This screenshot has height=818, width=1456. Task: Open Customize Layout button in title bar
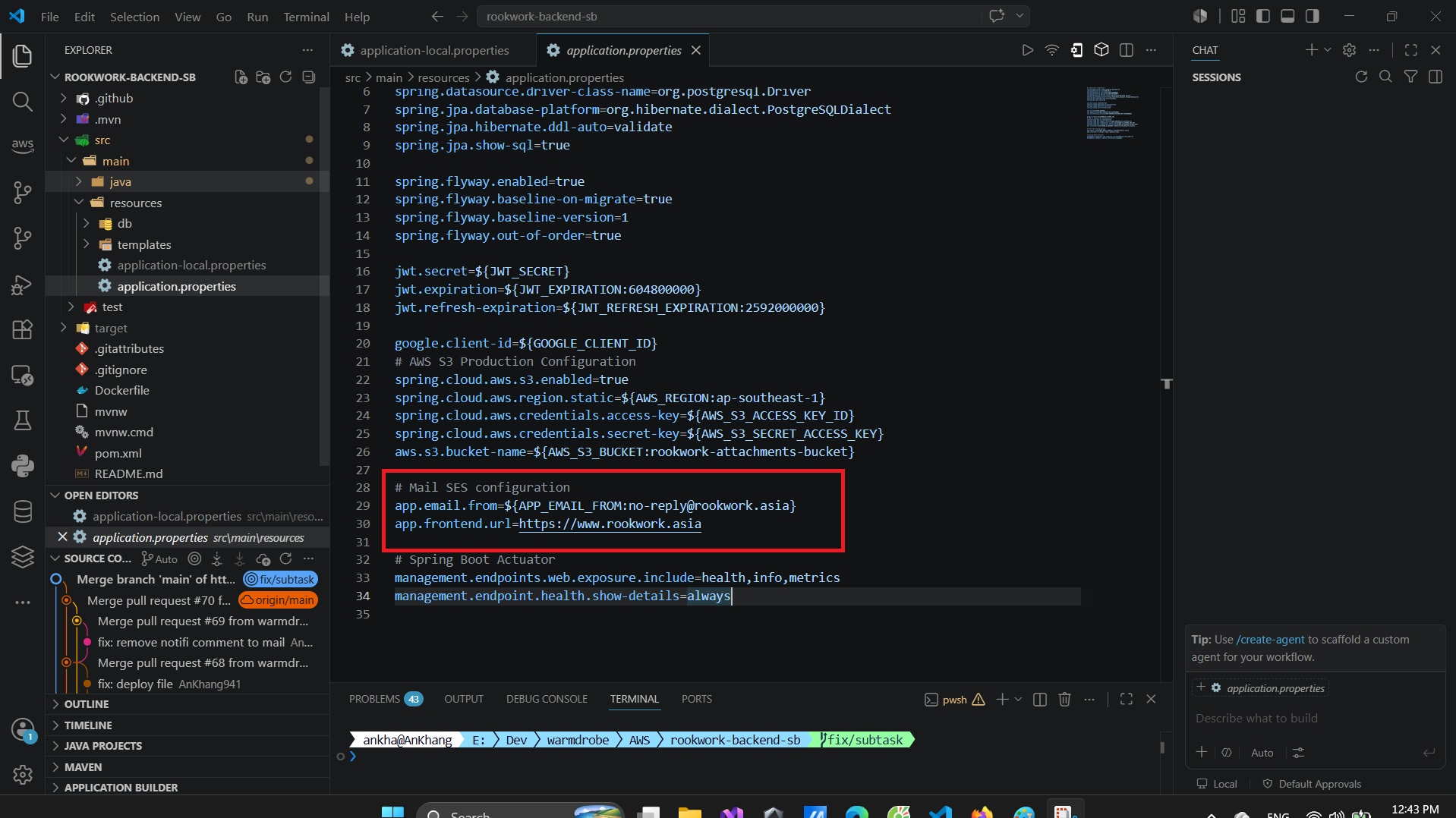tap(1238, 16)
